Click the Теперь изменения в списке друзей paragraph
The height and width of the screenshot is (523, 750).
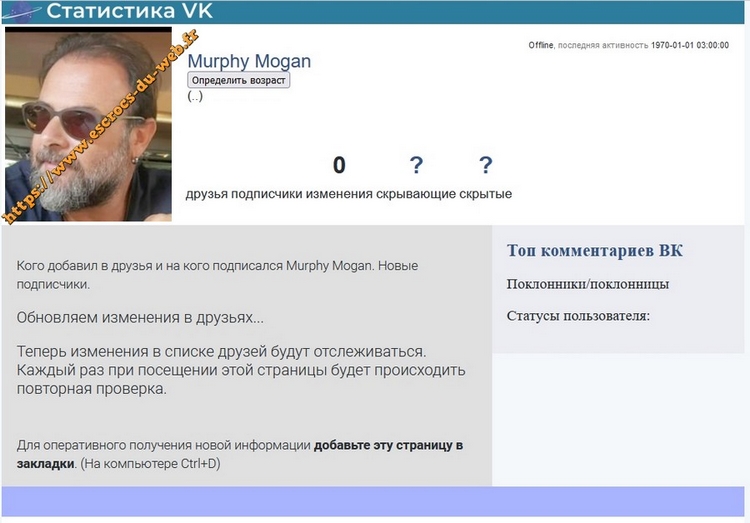pyautogui.click(x=241, y=370)
